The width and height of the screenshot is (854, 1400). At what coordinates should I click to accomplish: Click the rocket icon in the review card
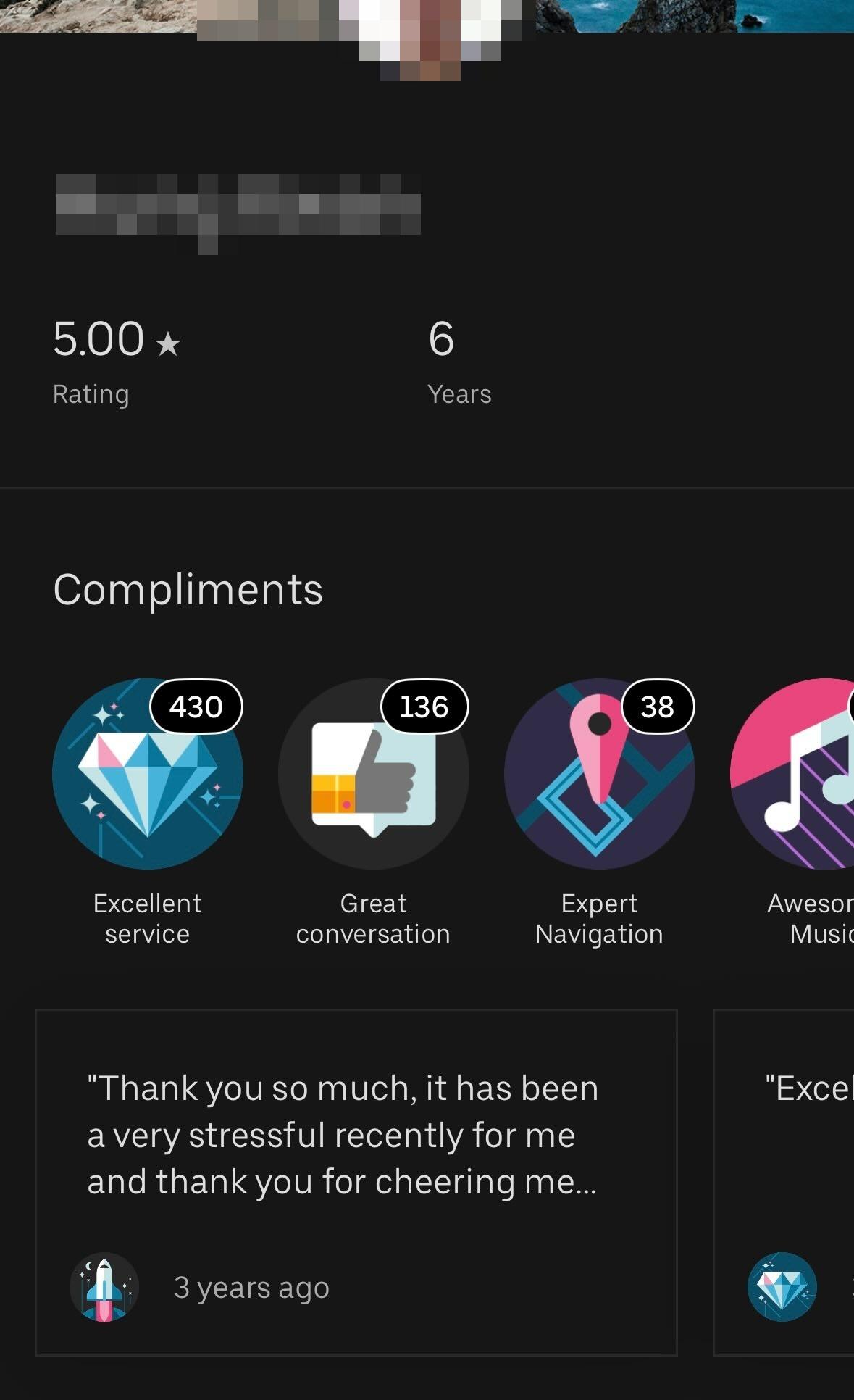(x=104, y=1287)
